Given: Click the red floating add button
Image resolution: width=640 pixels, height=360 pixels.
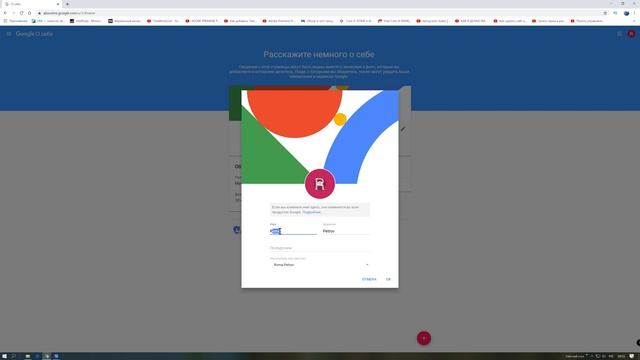Looking at the screenshot, I should pyautogui.click(x=424, y=338).
